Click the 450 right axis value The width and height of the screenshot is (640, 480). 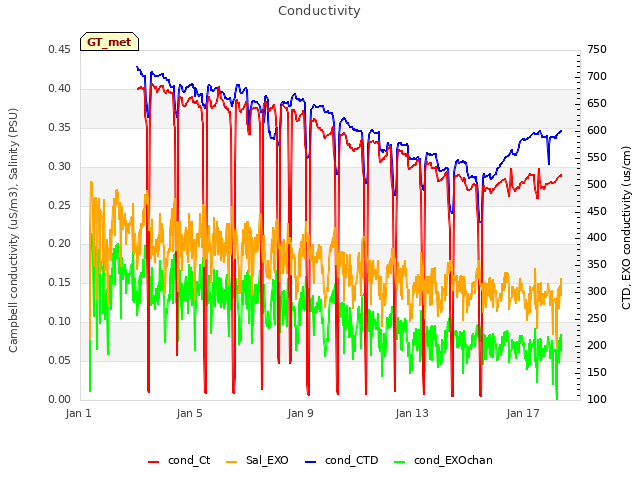[x=597, y=211]
